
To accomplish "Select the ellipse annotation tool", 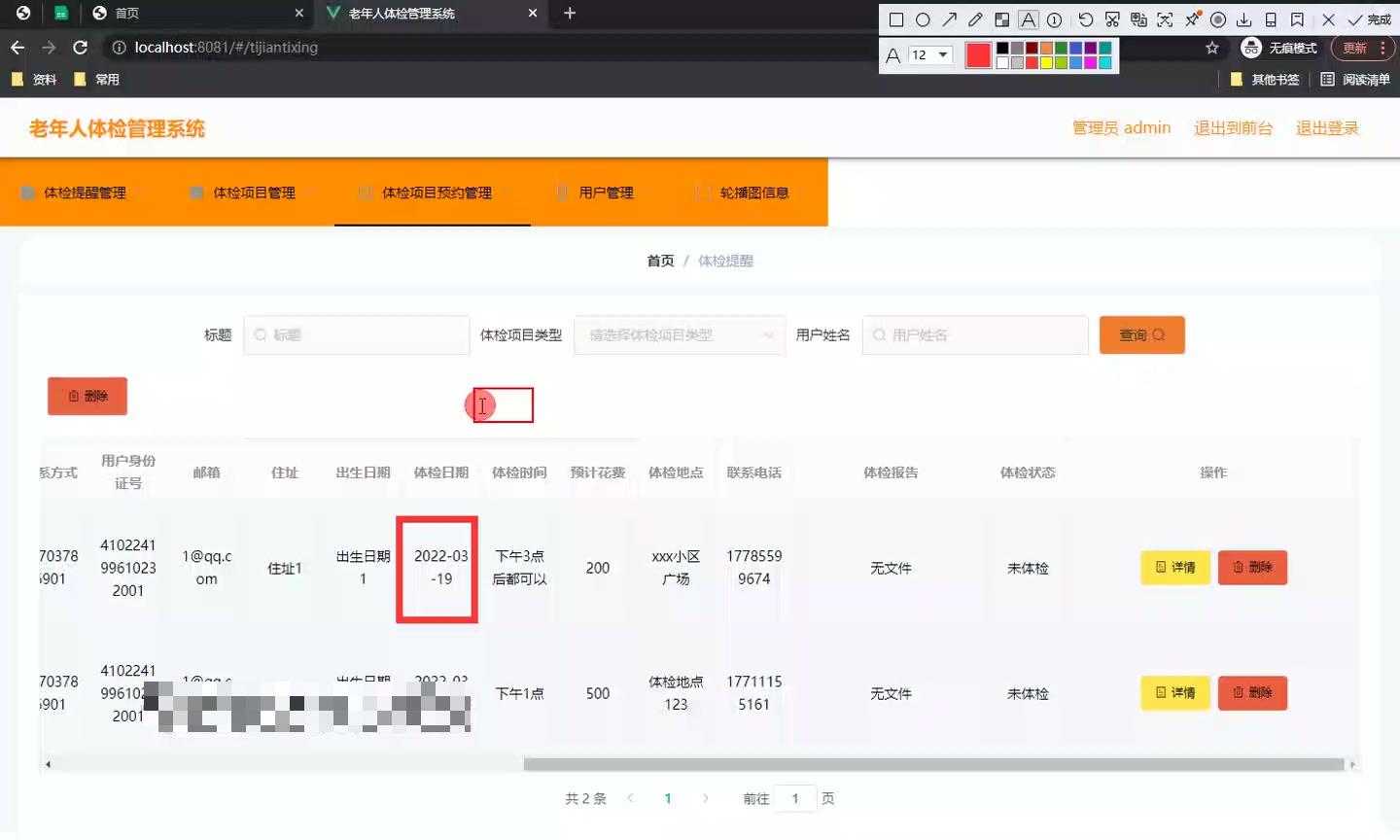I will coord(923,19).
